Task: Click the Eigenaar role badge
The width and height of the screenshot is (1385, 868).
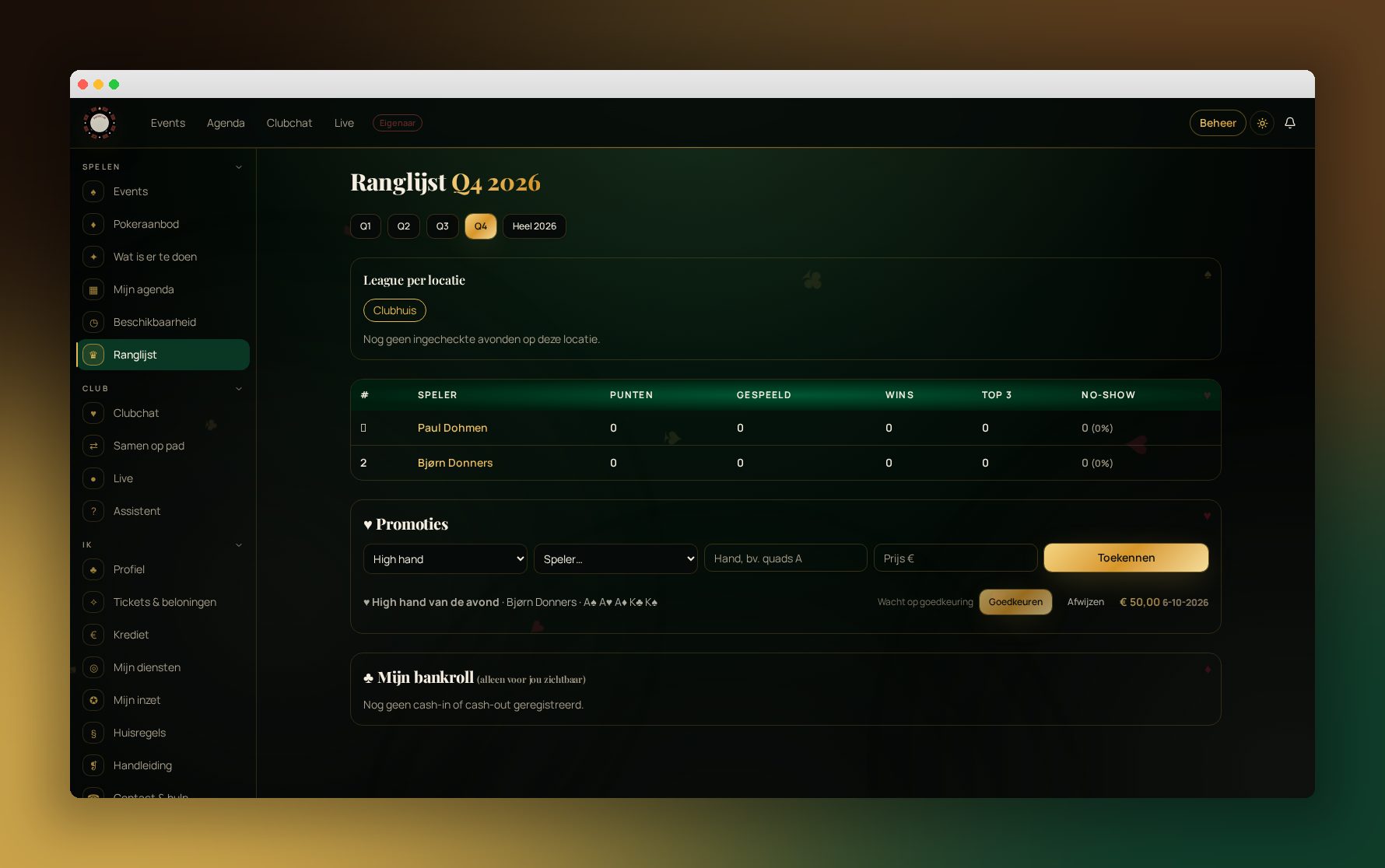Action: (x=398, y=123)
